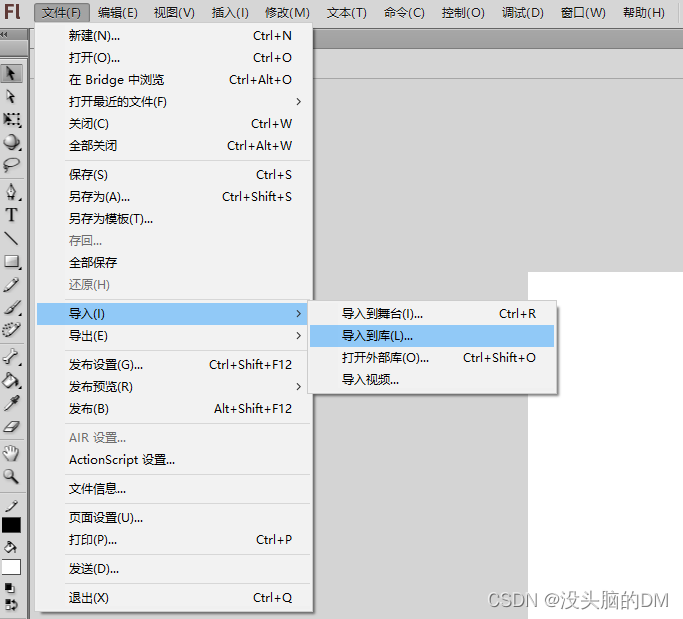Viewport: 683px width, 619px height.
Task: Select the Lasso tool
Action: pos(11,165)
